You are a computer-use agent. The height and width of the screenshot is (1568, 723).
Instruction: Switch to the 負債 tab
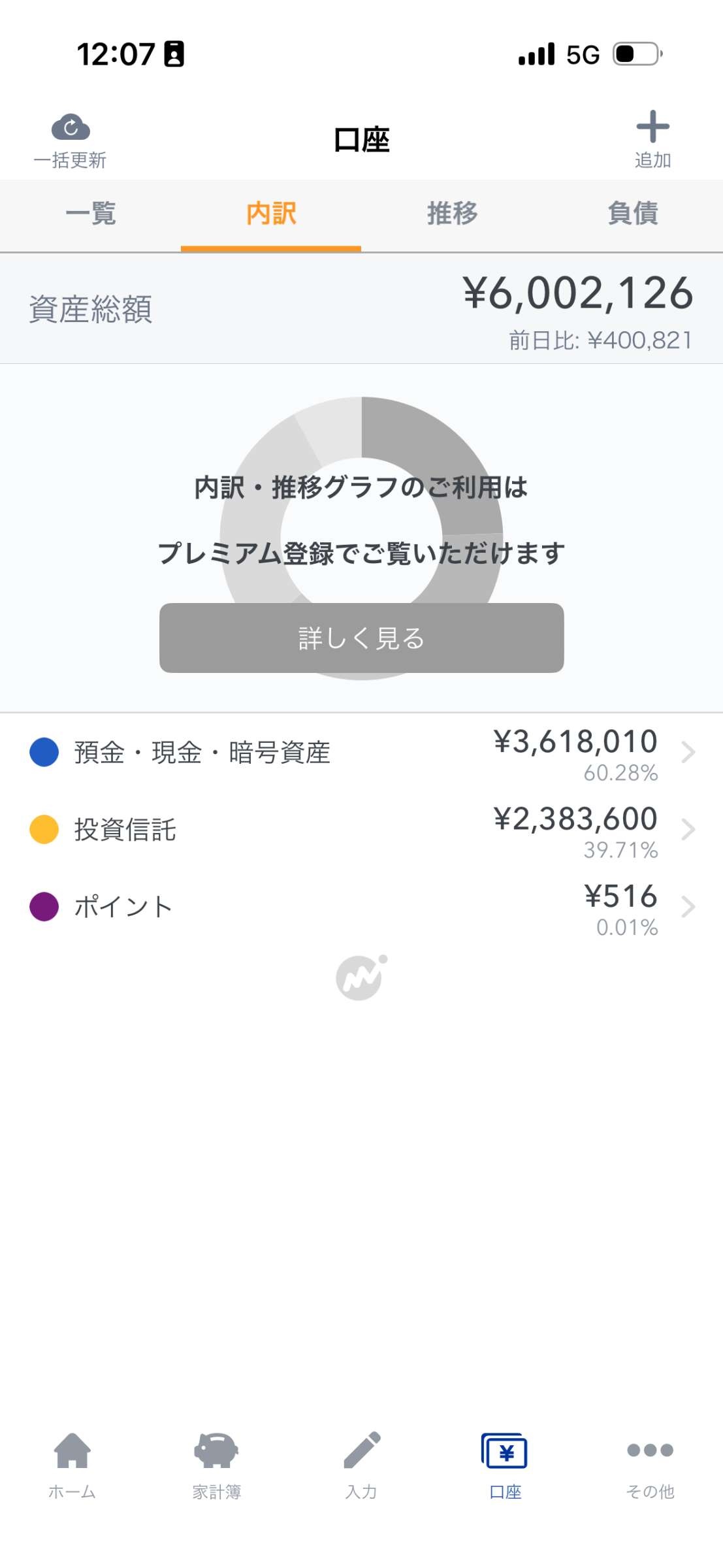pos(632,214)
